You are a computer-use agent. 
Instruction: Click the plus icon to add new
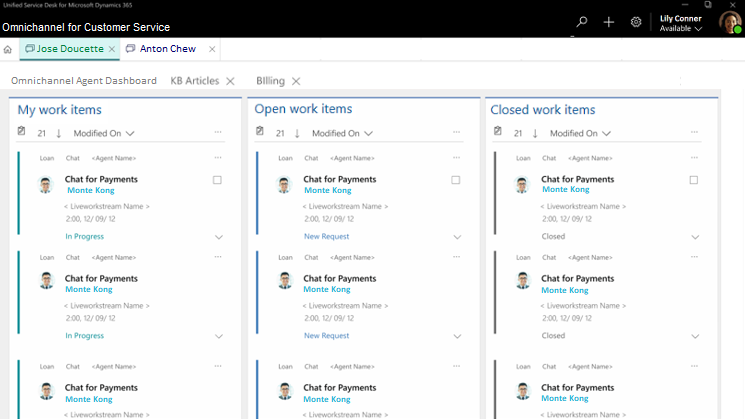point(609,22)
